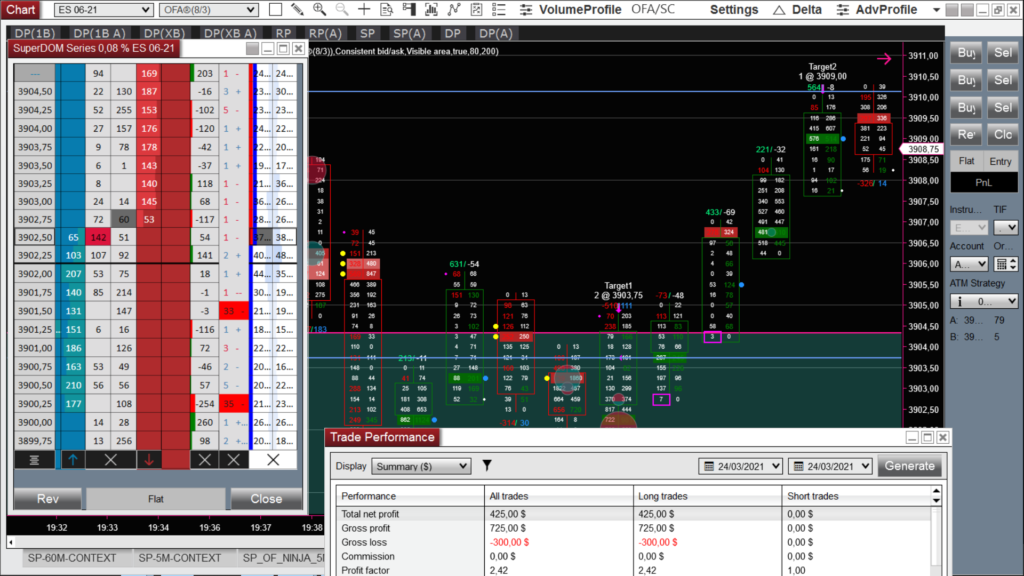
Task: Click the 3902,50 price cell in SuperDOM
Action: click(x=36, y=237)
